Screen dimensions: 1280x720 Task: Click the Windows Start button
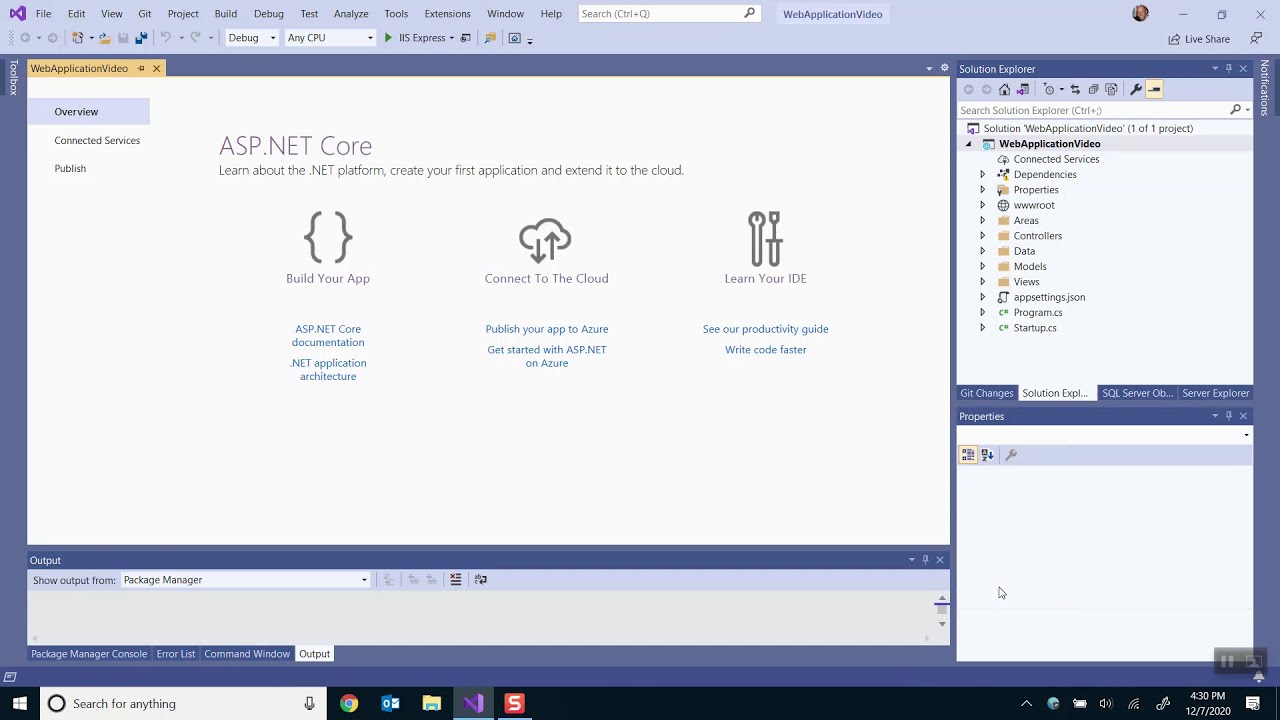click(19, 704)
